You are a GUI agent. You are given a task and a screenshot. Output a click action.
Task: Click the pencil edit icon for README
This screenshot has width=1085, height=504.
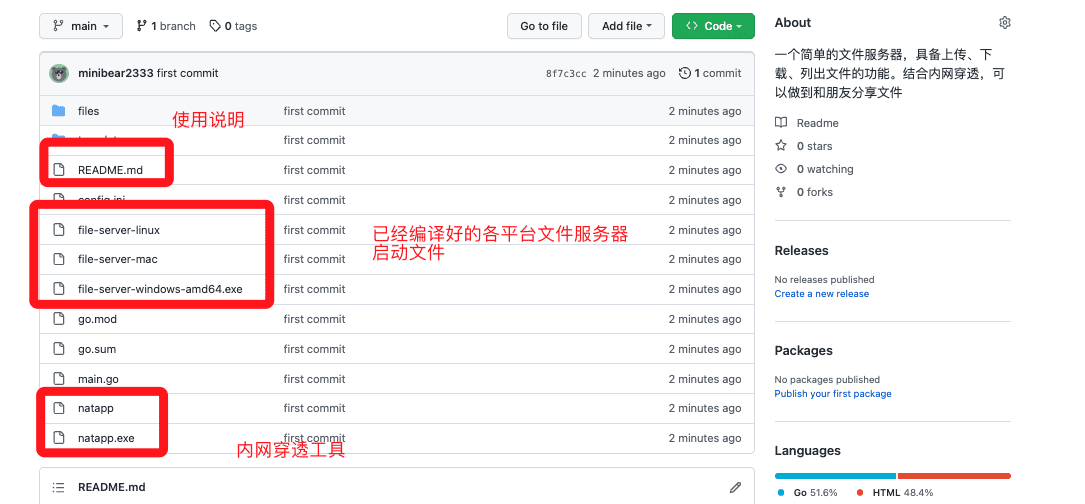coord(736,487)
